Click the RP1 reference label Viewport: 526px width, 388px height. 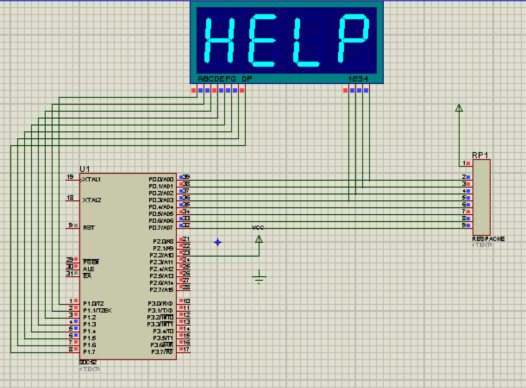(480, 155)
